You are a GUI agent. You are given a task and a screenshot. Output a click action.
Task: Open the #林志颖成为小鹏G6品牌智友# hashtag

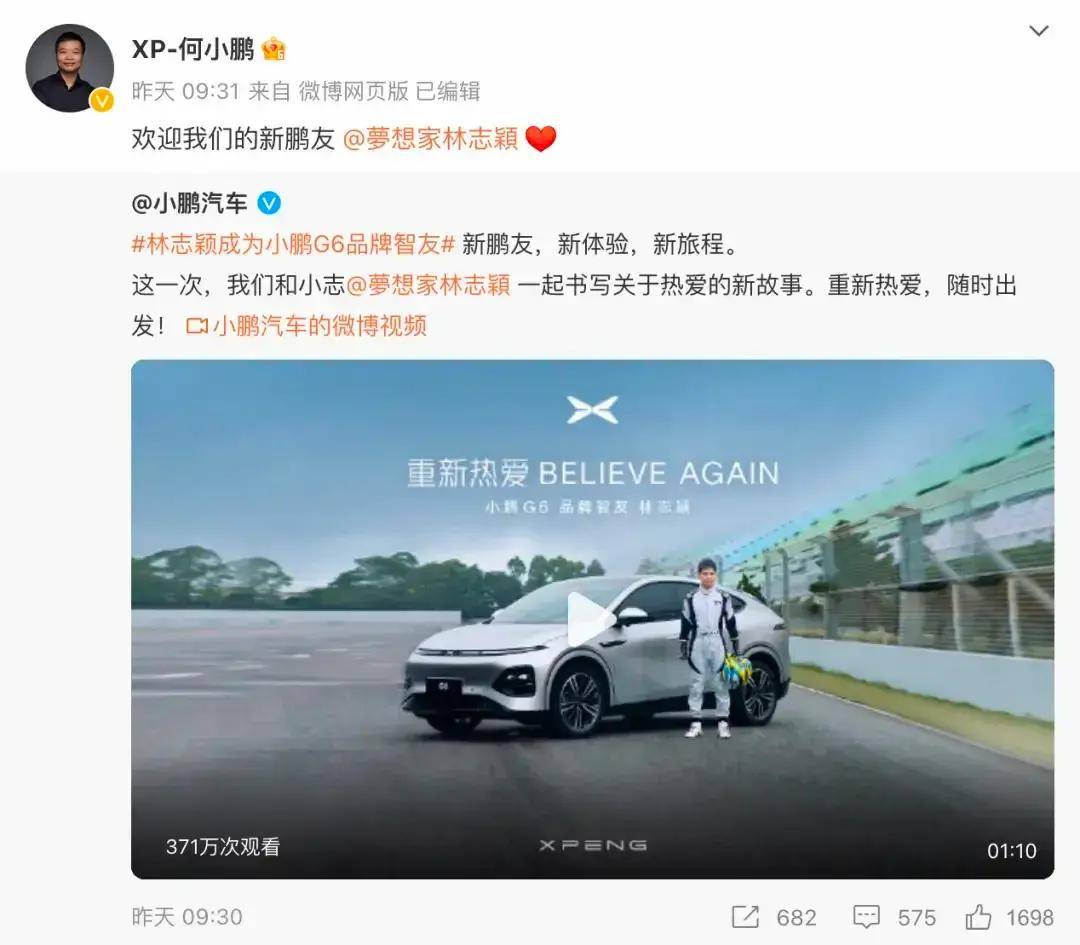pyautogui.click(x=293, y=244)
